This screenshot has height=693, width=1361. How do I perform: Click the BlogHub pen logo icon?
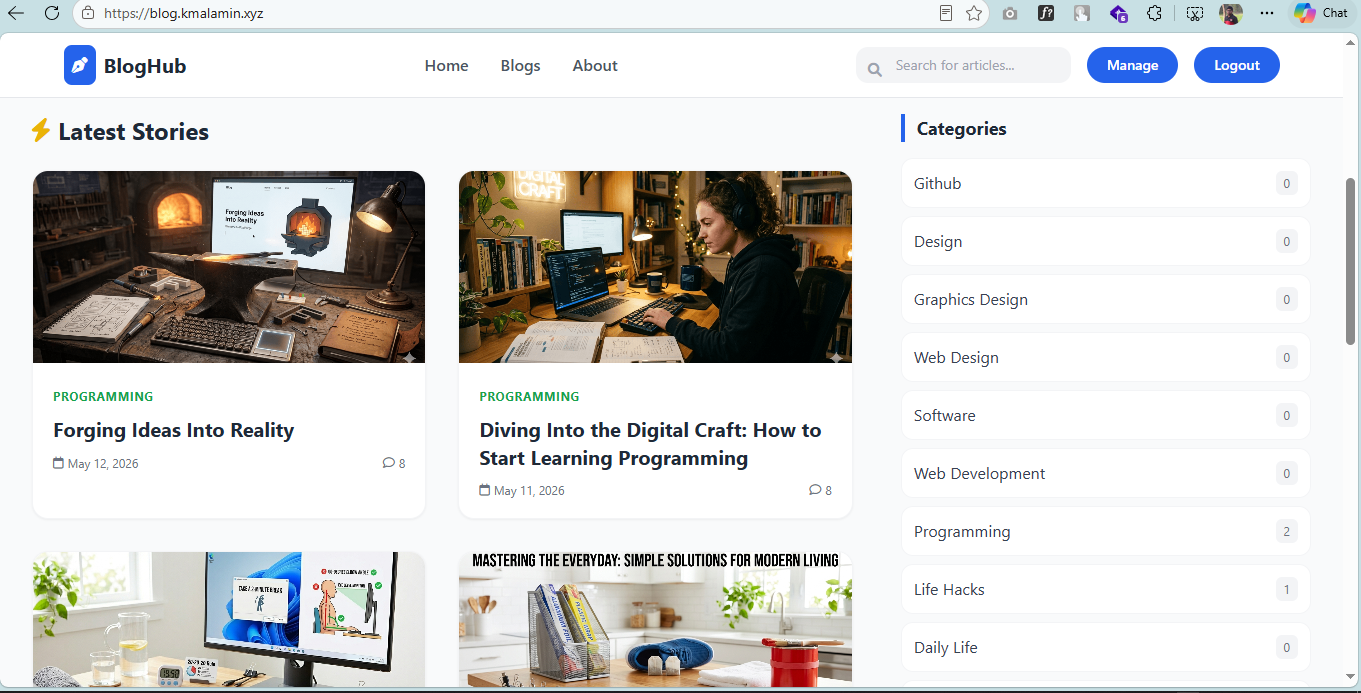[80, 65]
